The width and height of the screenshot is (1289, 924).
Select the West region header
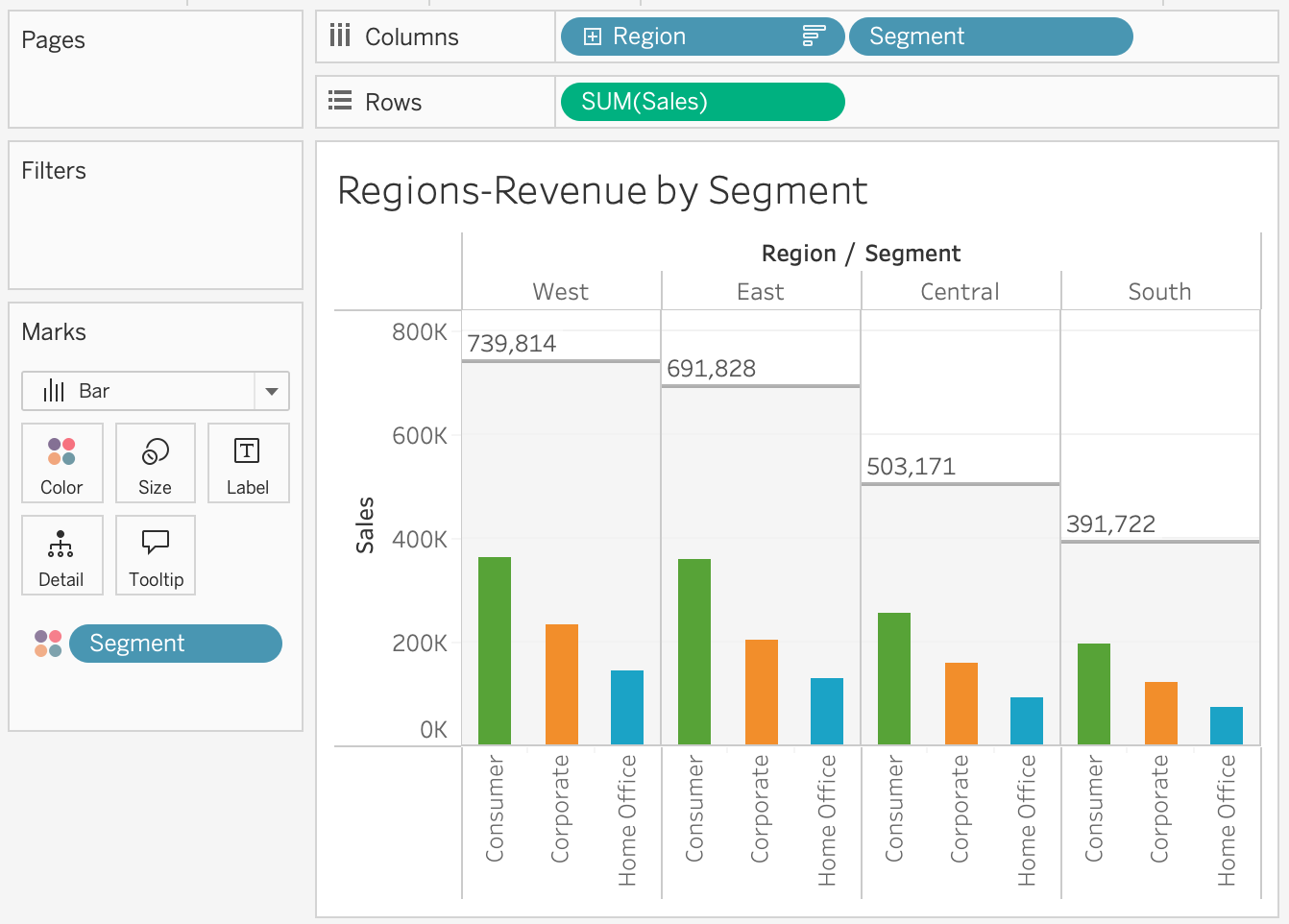(x=561, y=292)
